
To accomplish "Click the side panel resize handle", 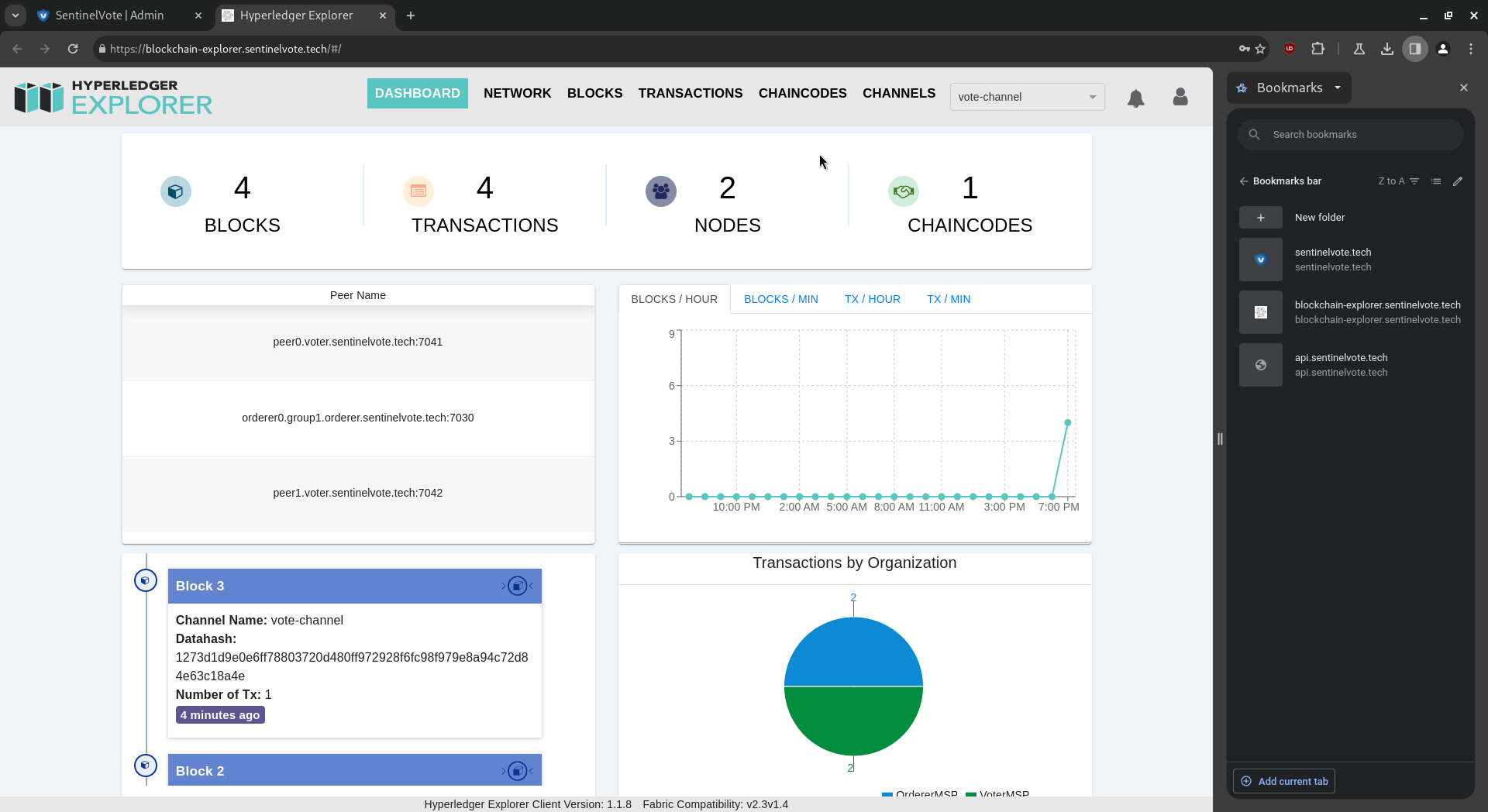I will tap(1220, 439).
